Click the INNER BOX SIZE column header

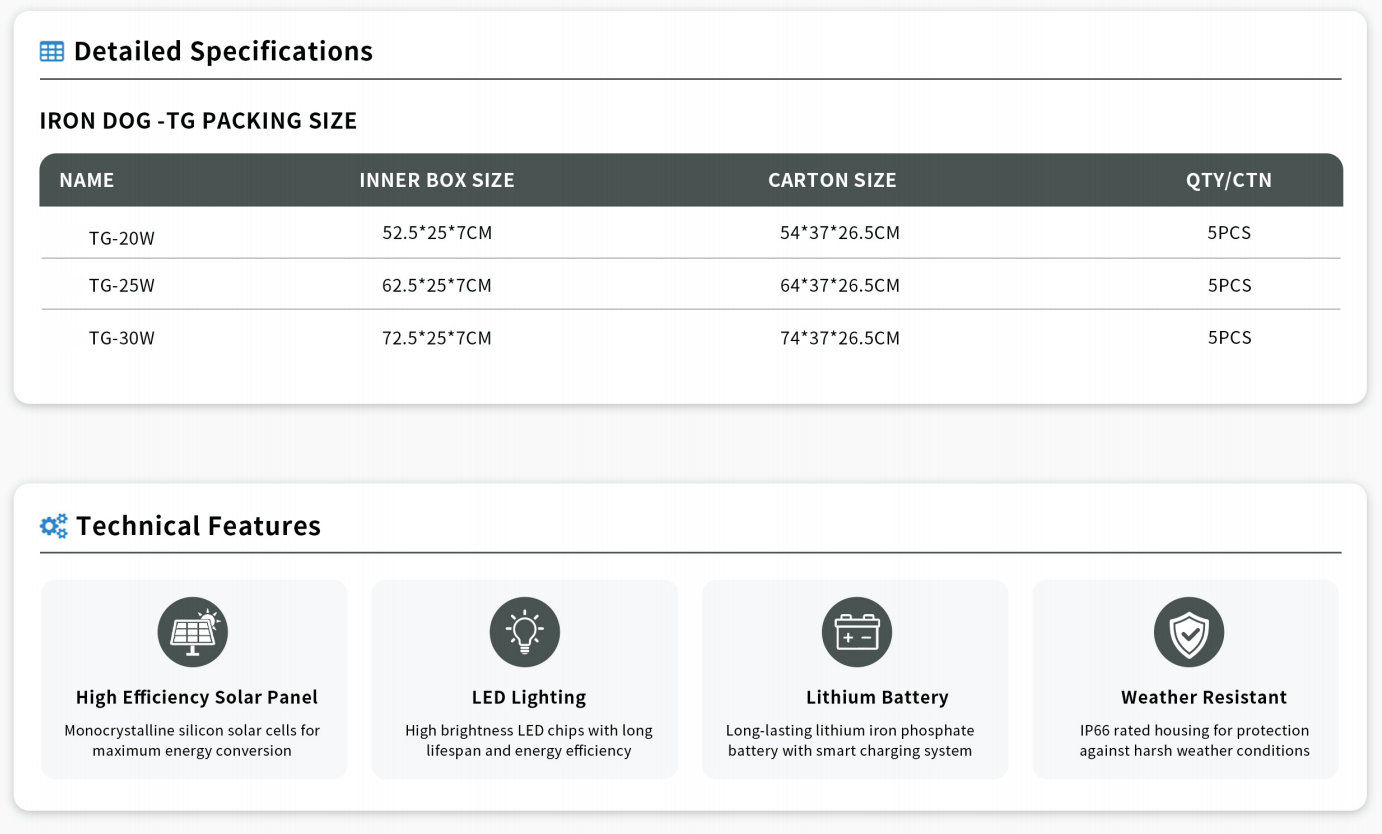437,180
